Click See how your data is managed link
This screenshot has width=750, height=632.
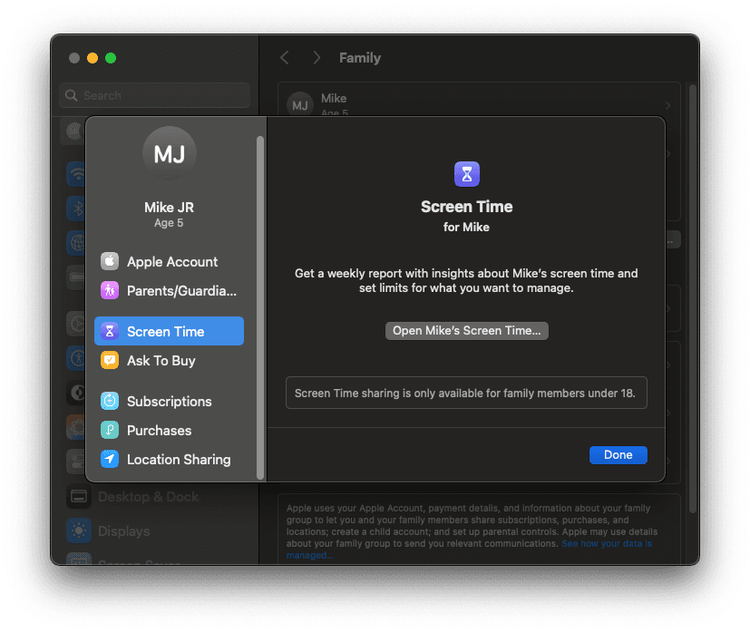click(606, 544)
